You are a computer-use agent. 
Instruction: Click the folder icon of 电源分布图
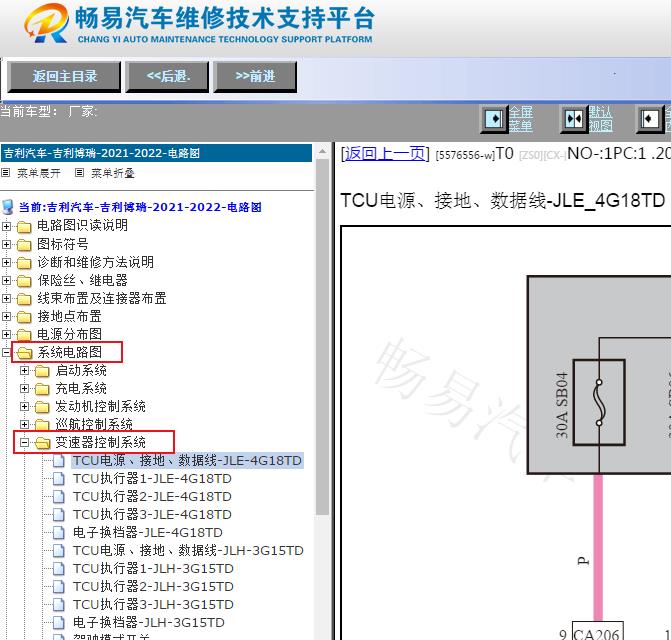pyautogui.click(x=24, y=335)
